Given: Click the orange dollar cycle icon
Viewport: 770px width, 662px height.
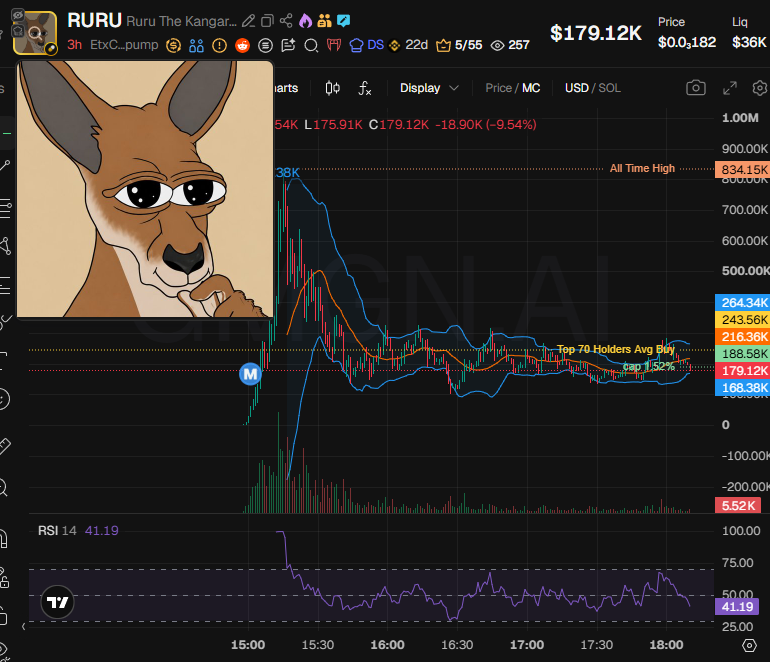Looking at the screenshot, I should coord(173,46).
